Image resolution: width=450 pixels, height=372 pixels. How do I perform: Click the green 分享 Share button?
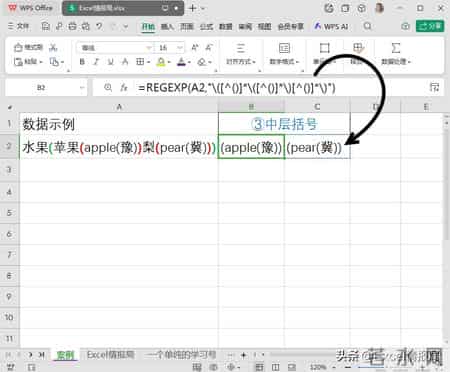pos(430,26)
